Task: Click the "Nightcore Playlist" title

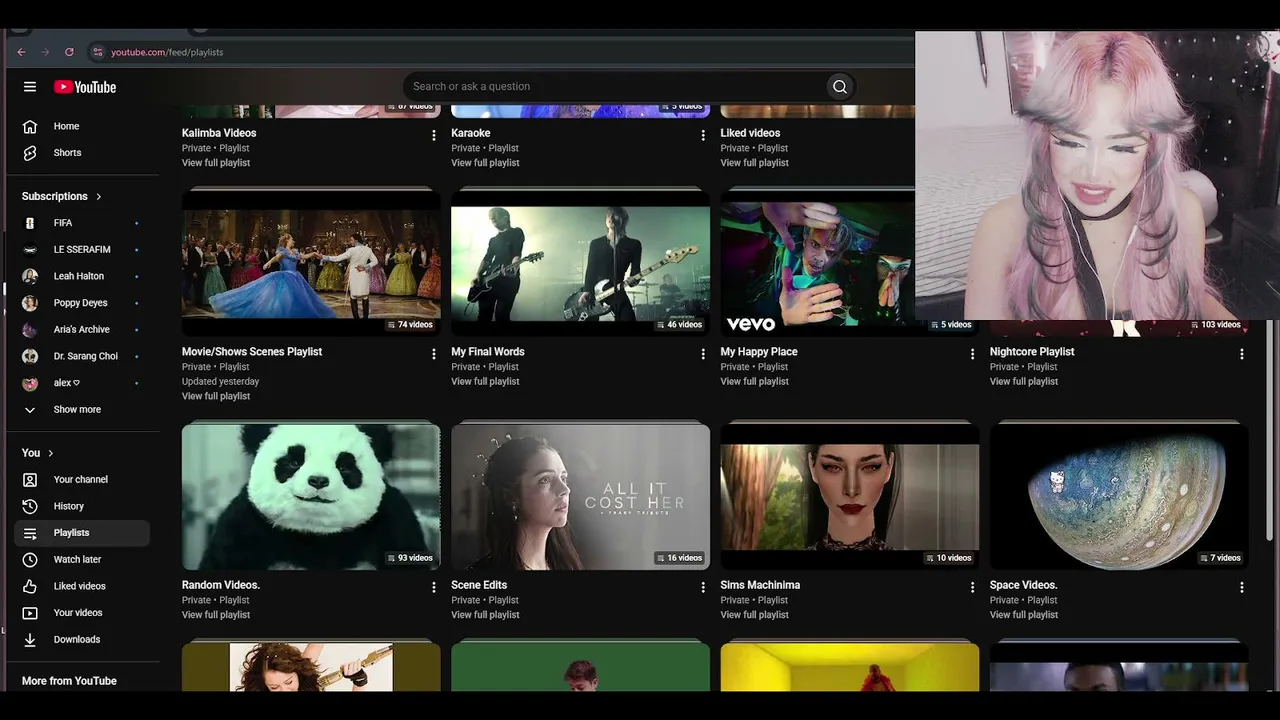Action: [1032, 352]
